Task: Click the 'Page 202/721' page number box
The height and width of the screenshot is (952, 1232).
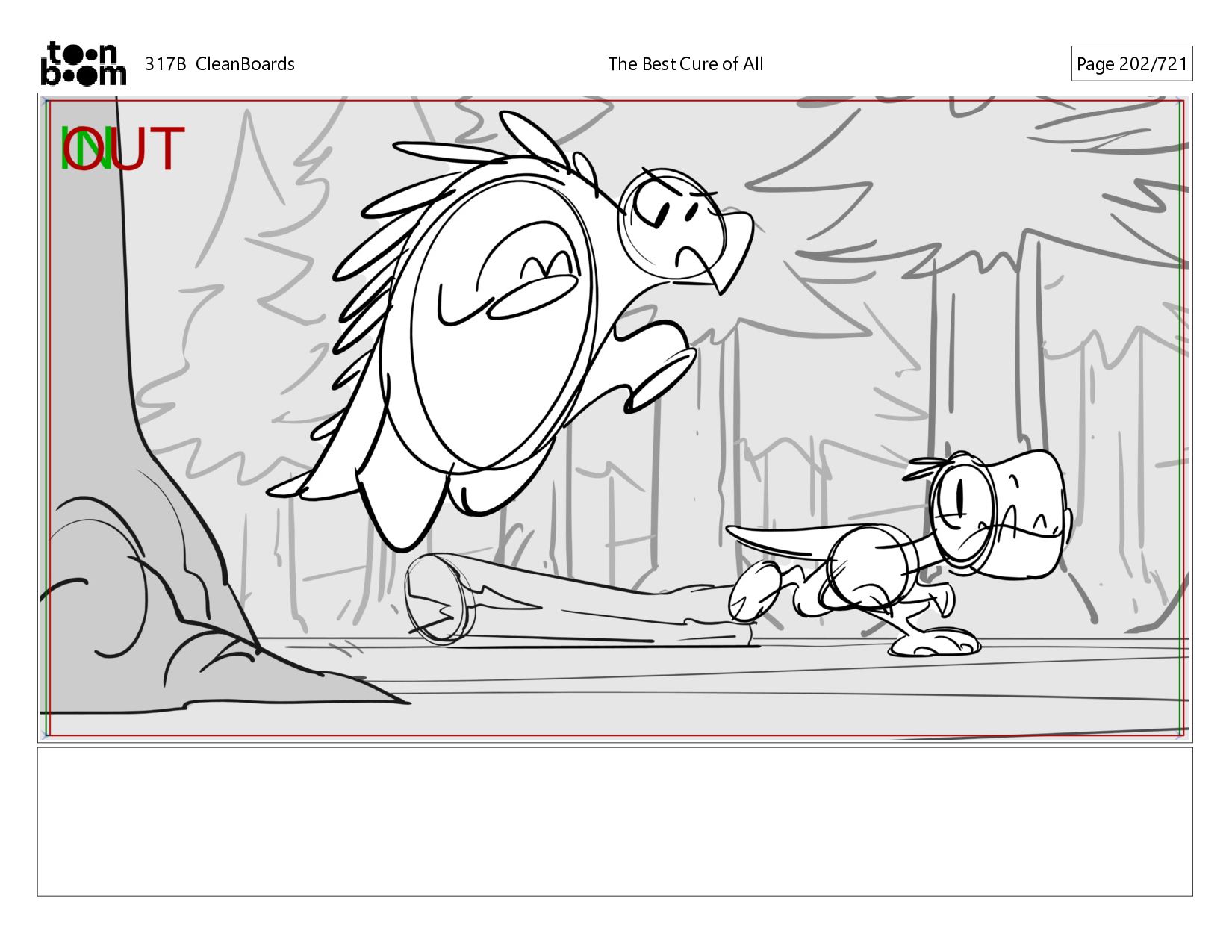Action: 1131,63
